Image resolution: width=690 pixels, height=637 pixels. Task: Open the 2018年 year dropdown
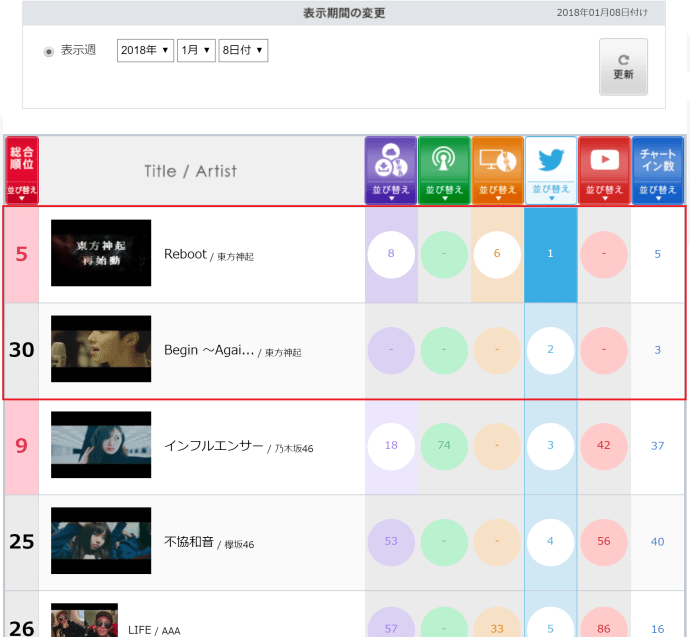pyautogui.click(x=145, y=50)
